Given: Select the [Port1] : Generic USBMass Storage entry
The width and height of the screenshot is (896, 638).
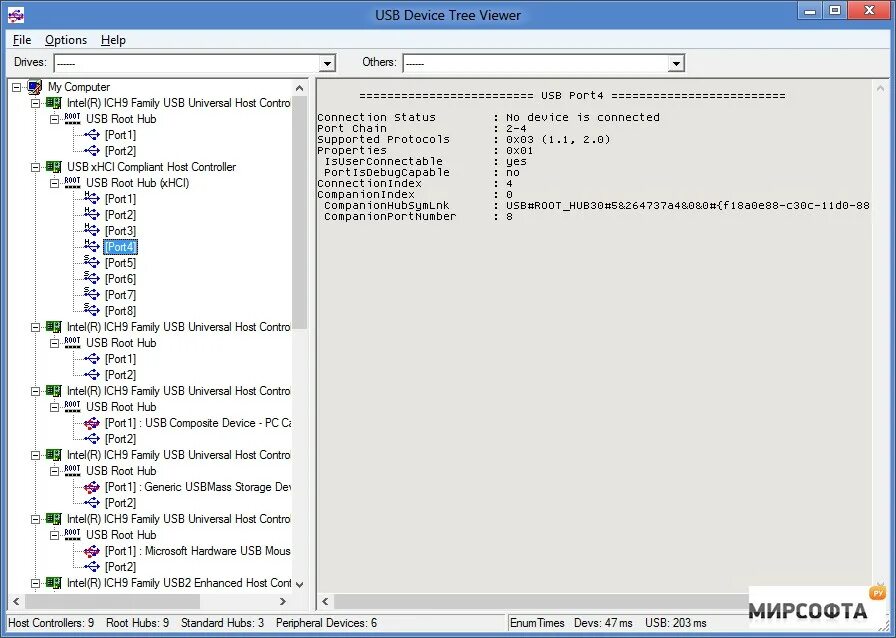Looking at the screenshot, I should pyautogui.click(x=198, y=487).
